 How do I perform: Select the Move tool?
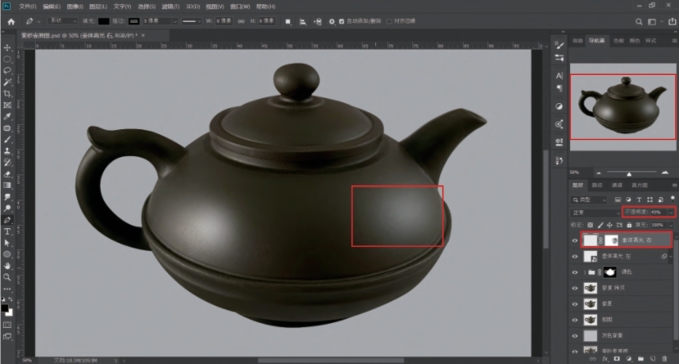[x=7, y=48]
